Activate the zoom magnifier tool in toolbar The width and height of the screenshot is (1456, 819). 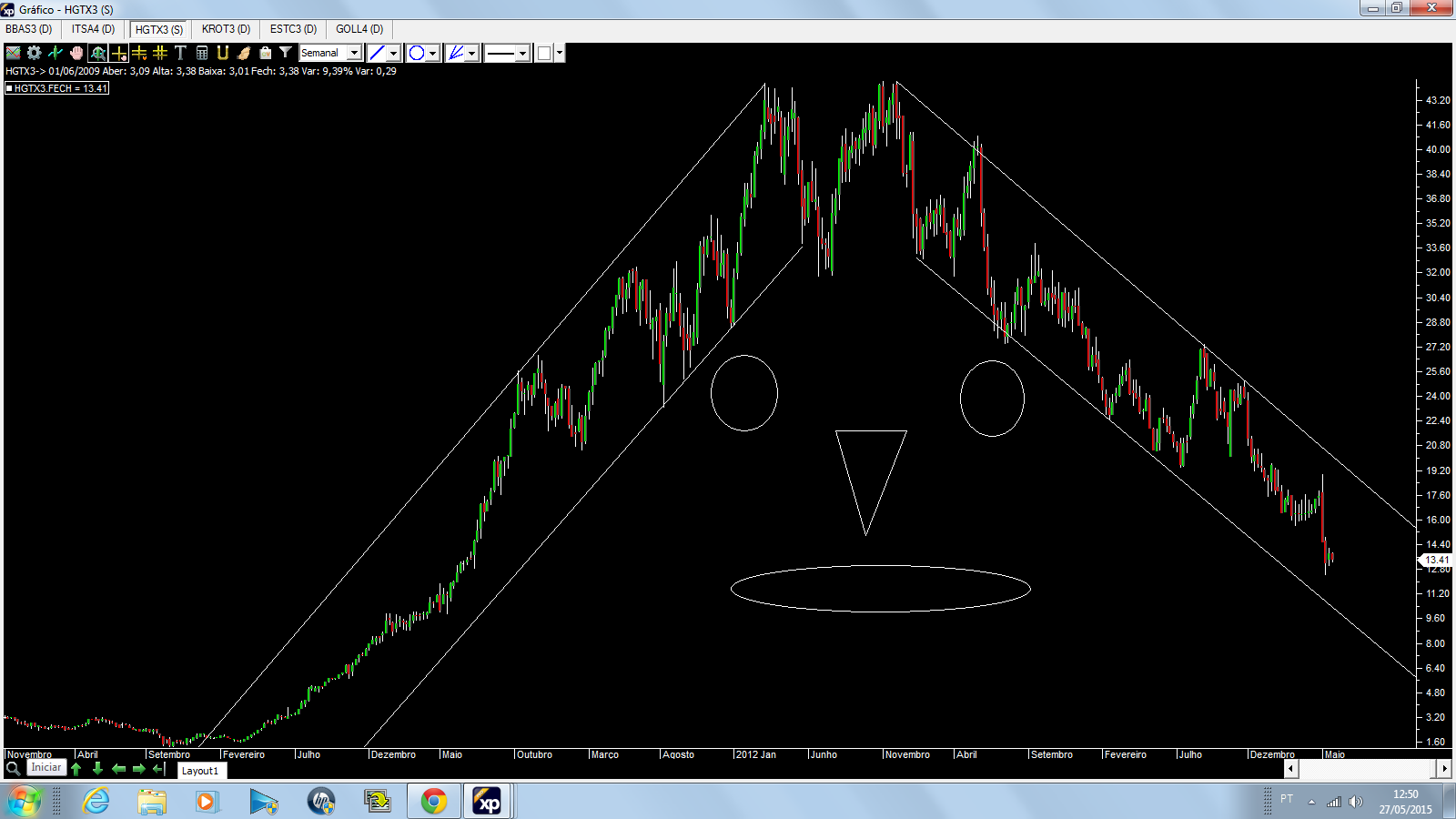[x=97, y=53]
